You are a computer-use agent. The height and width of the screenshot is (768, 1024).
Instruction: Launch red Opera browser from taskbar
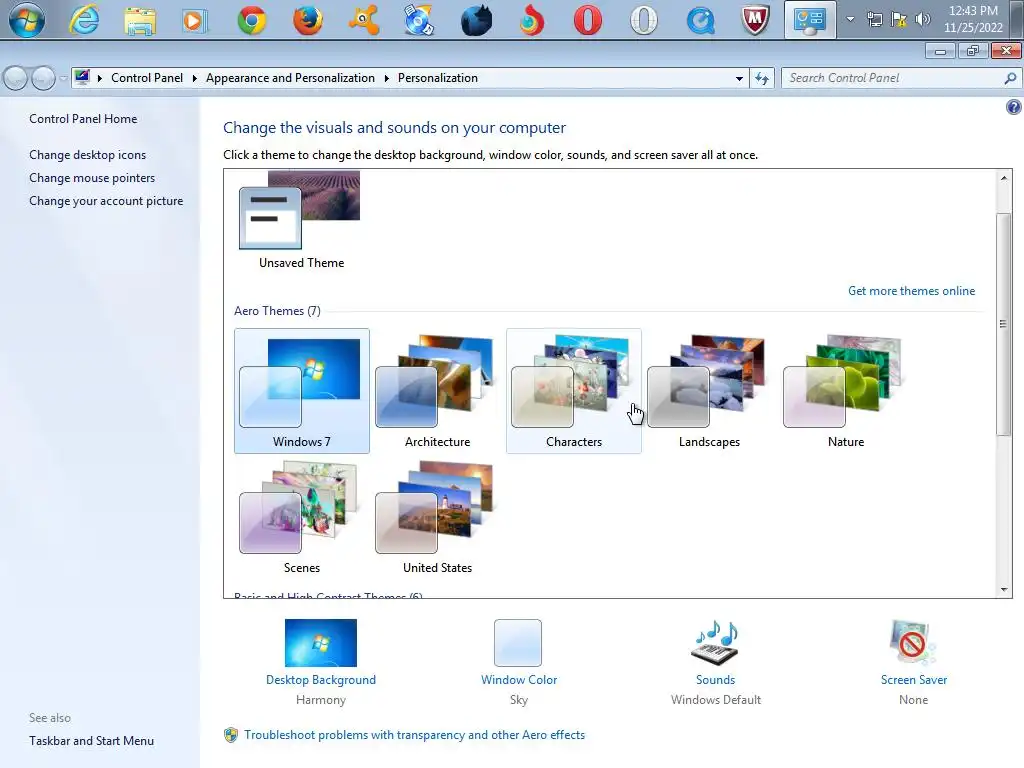588,20
